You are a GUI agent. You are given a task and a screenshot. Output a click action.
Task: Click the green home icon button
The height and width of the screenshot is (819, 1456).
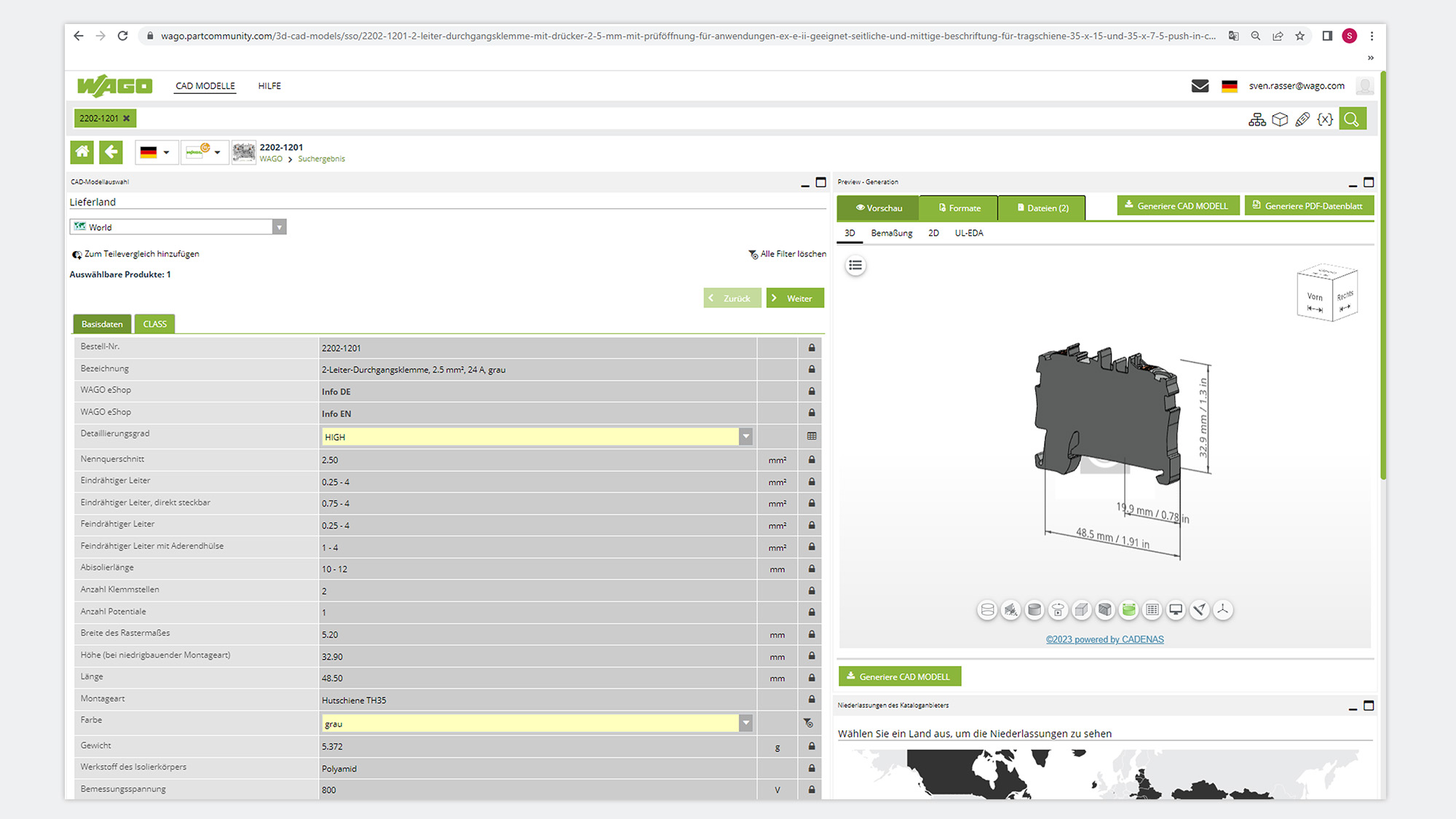82,151
